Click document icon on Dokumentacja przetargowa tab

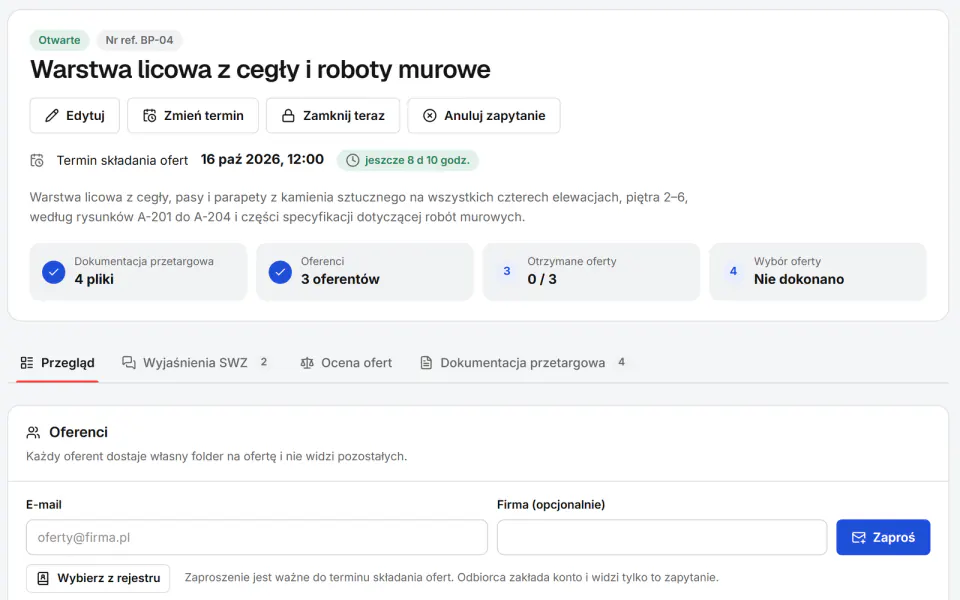coord(426,363)
